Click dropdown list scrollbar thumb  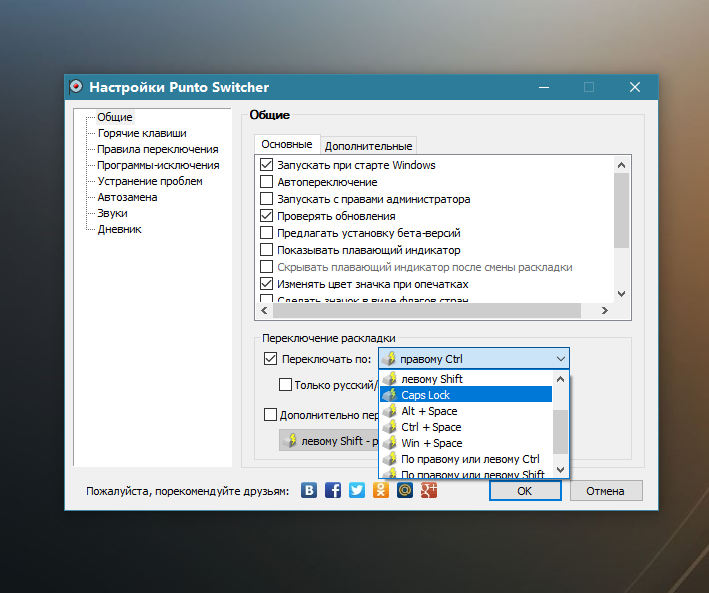click(561, 432)
